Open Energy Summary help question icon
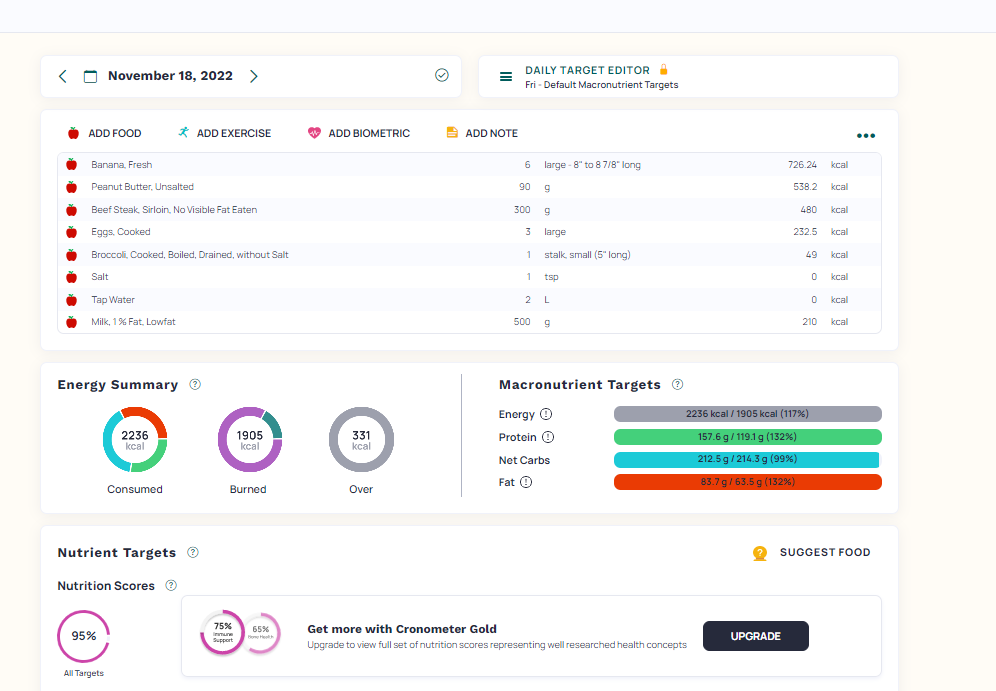This screenshot has width=996, height=691. 195,384
